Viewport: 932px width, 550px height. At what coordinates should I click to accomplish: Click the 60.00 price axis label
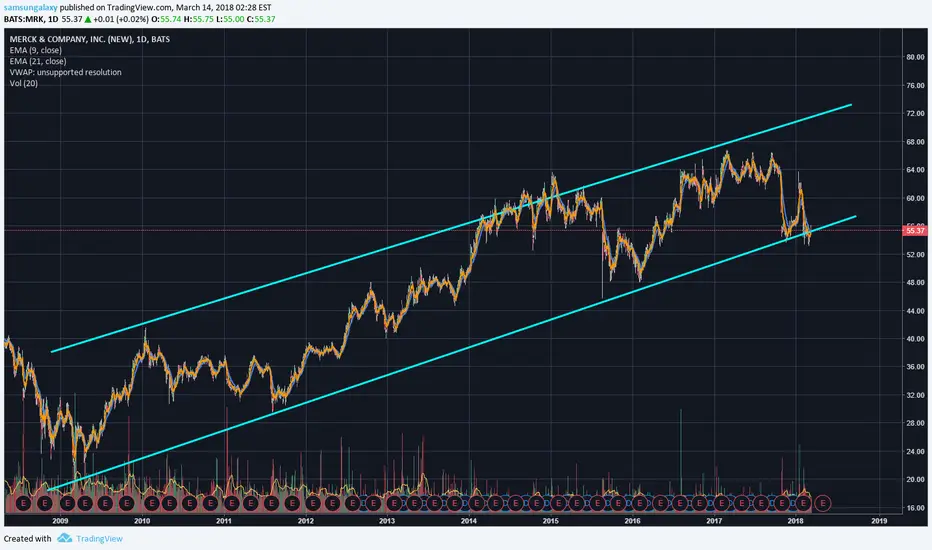pos(915,198)
